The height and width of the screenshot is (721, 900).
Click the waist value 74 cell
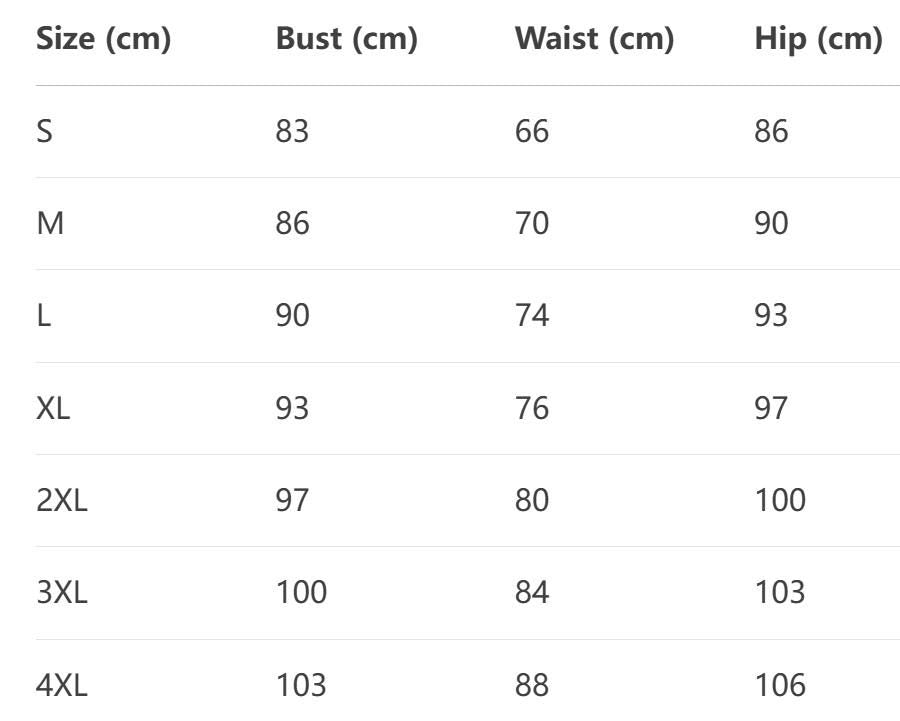pos(532,316)
